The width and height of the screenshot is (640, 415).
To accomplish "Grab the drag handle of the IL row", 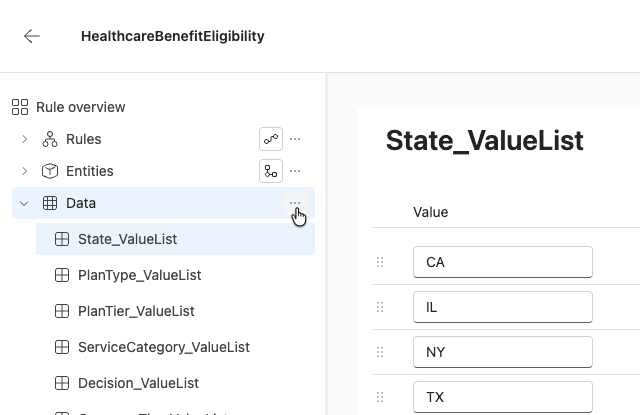I will tap(380, 307).
